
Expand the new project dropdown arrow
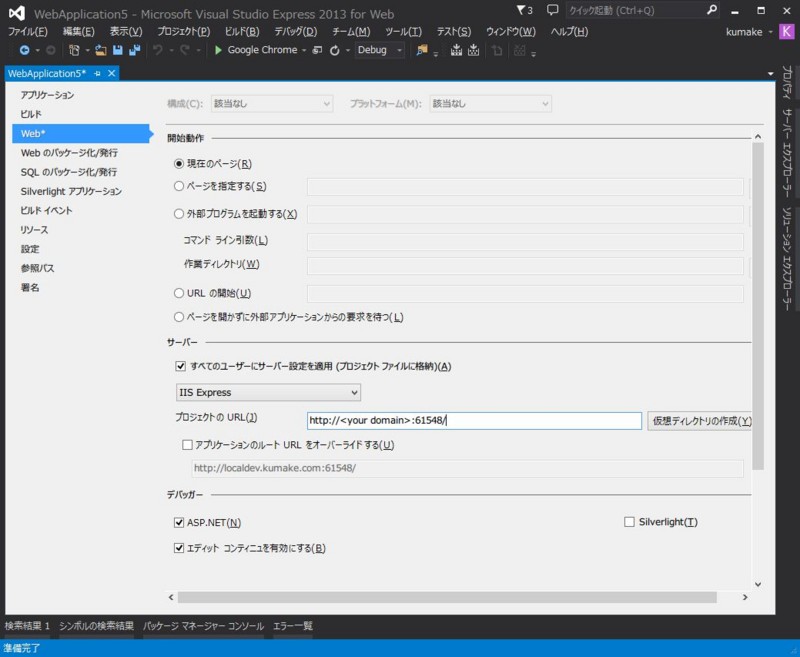pos(87,50)
